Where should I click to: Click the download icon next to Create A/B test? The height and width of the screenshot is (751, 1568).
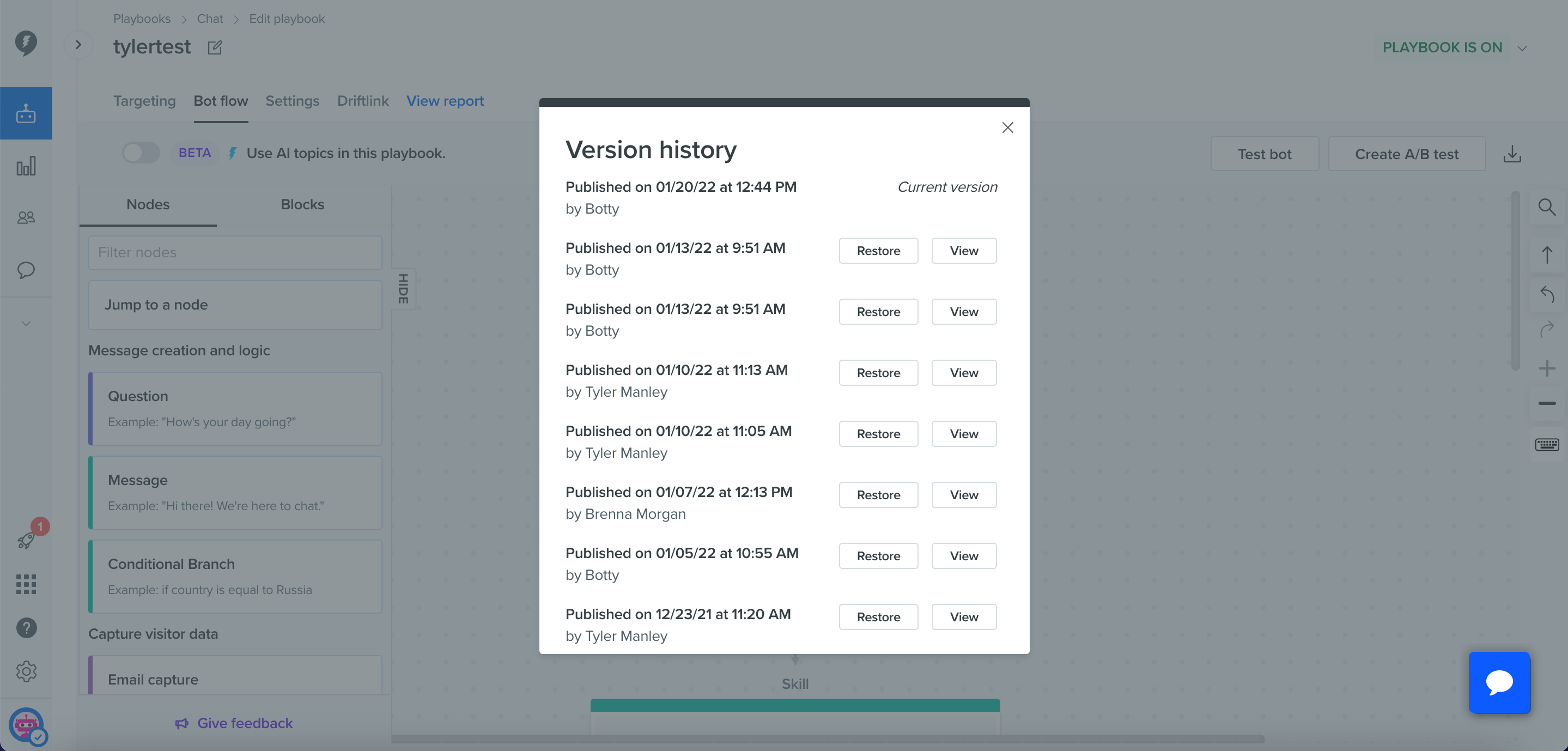coord(1512,154)
